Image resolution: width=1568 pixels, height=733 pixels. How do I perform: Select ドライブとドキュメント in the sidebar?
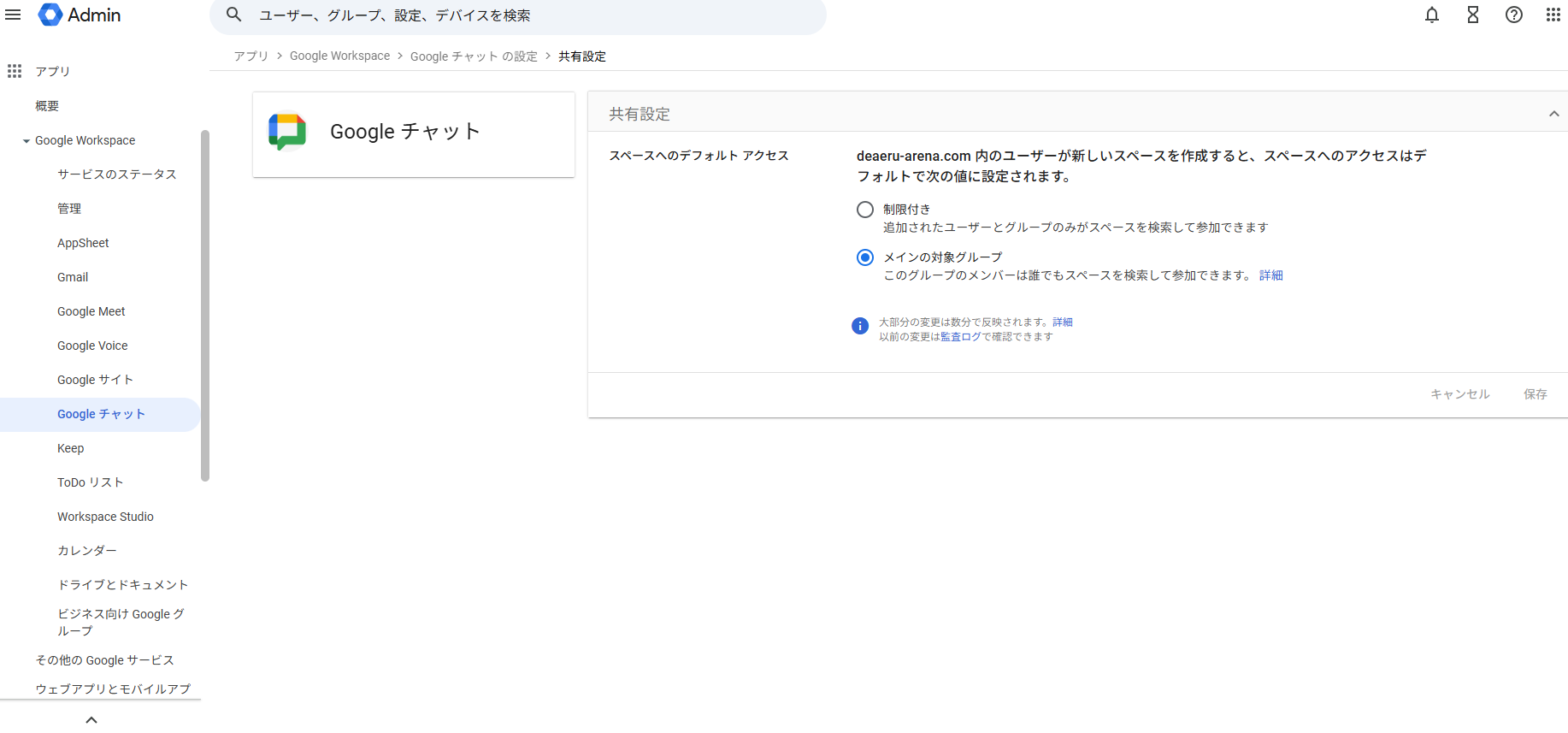tap(122, 585)
